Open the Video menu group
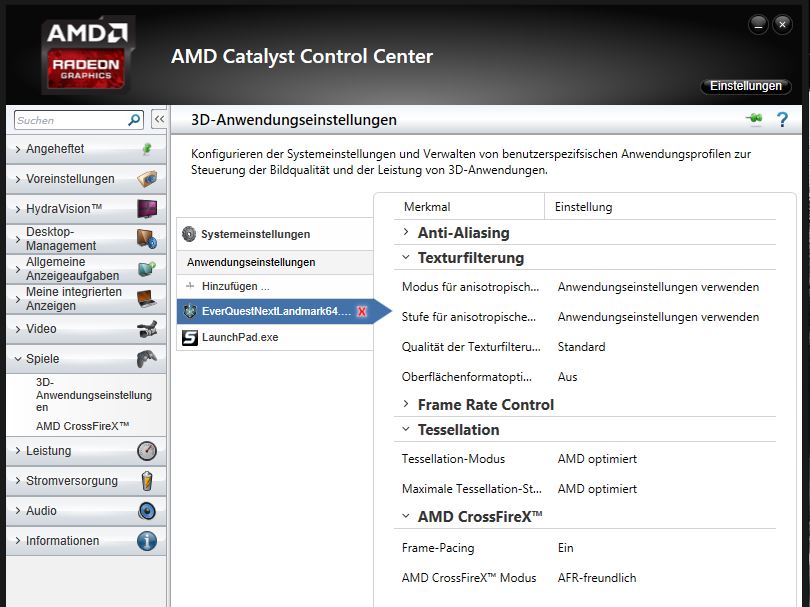This screenshot has width=810, height=607. [86, 329]
